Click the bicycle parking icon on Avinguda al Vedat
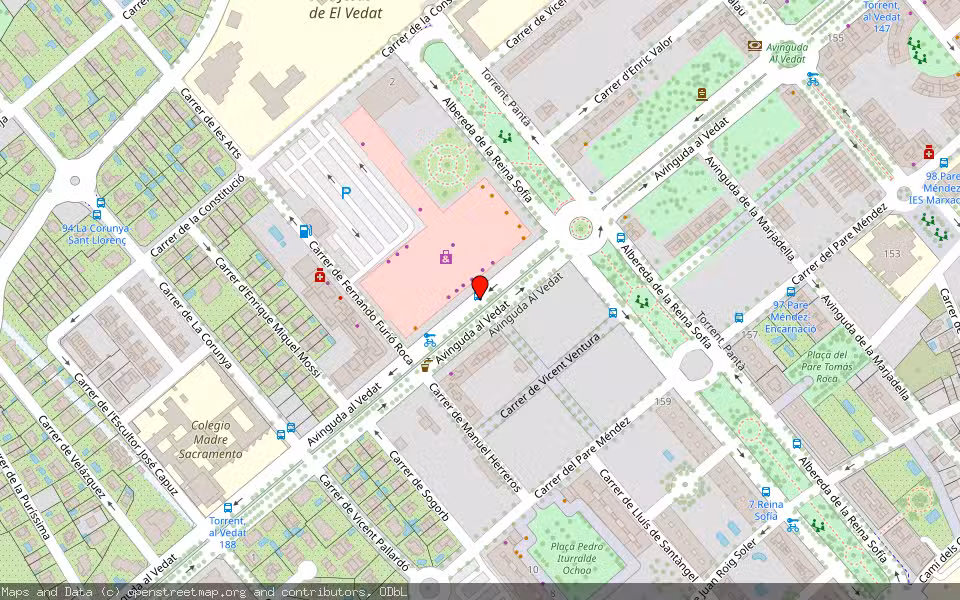Screen dimensions: 960x600 (x=429, y=342)
